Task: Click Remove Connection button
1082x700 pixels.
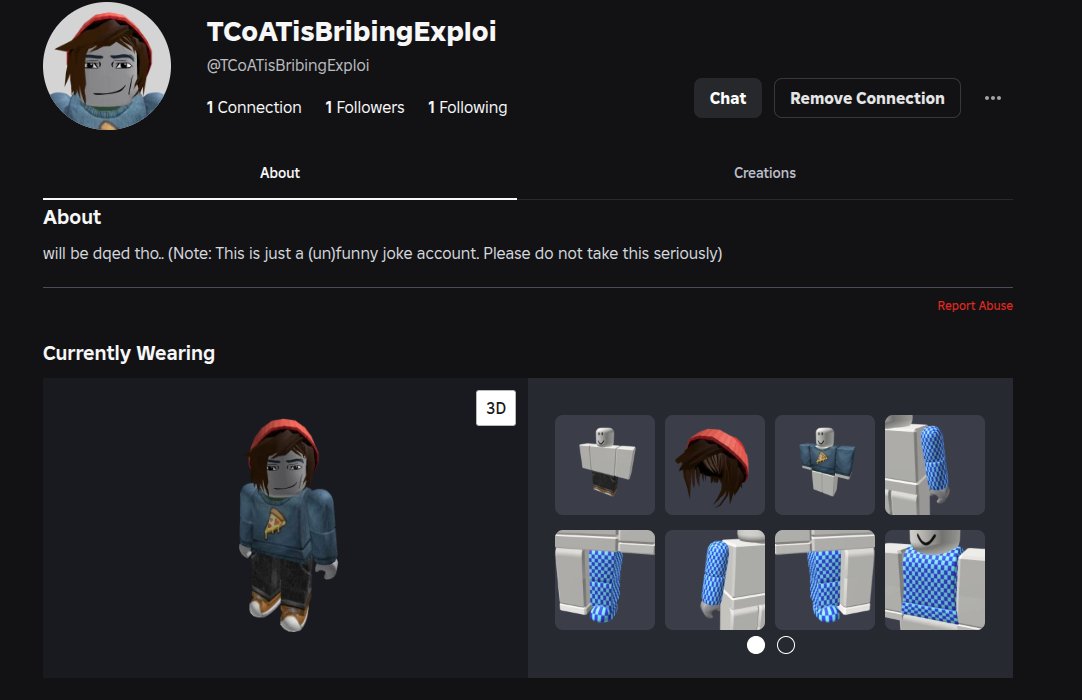Action: coord(867,98)
